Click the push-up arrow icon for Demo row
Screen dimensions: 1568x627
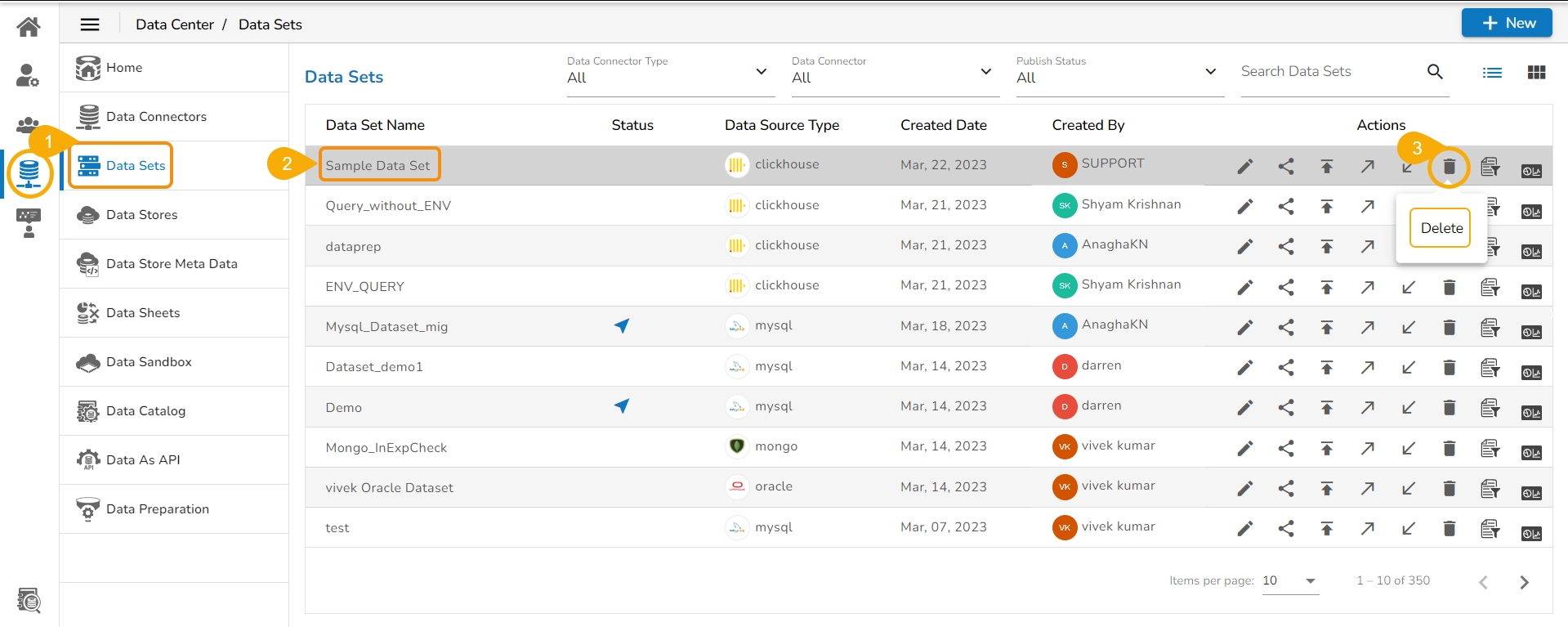(x=1326, y=408)
